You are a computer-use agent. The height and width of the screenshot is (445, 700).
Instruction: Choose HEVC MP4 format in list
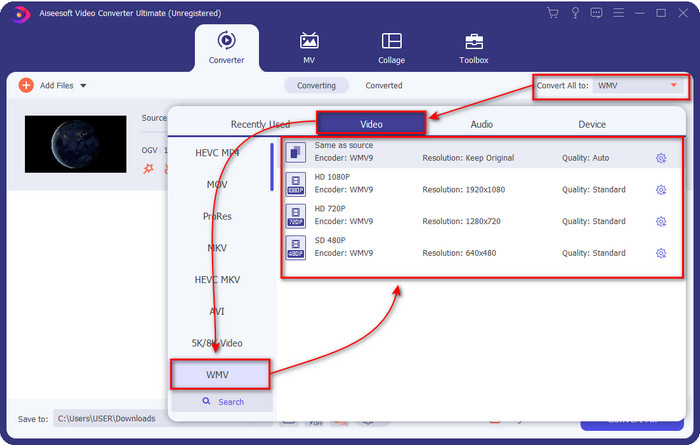point(217,153)
